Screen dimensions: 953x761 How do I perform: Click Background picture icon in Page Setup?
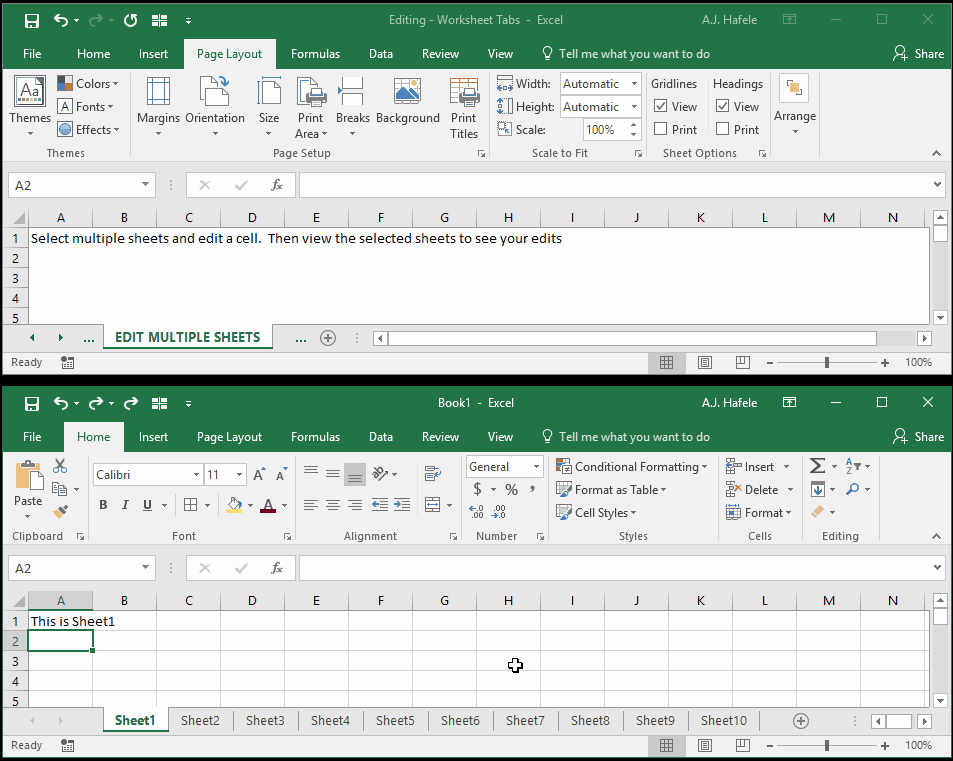pos(407,101)
